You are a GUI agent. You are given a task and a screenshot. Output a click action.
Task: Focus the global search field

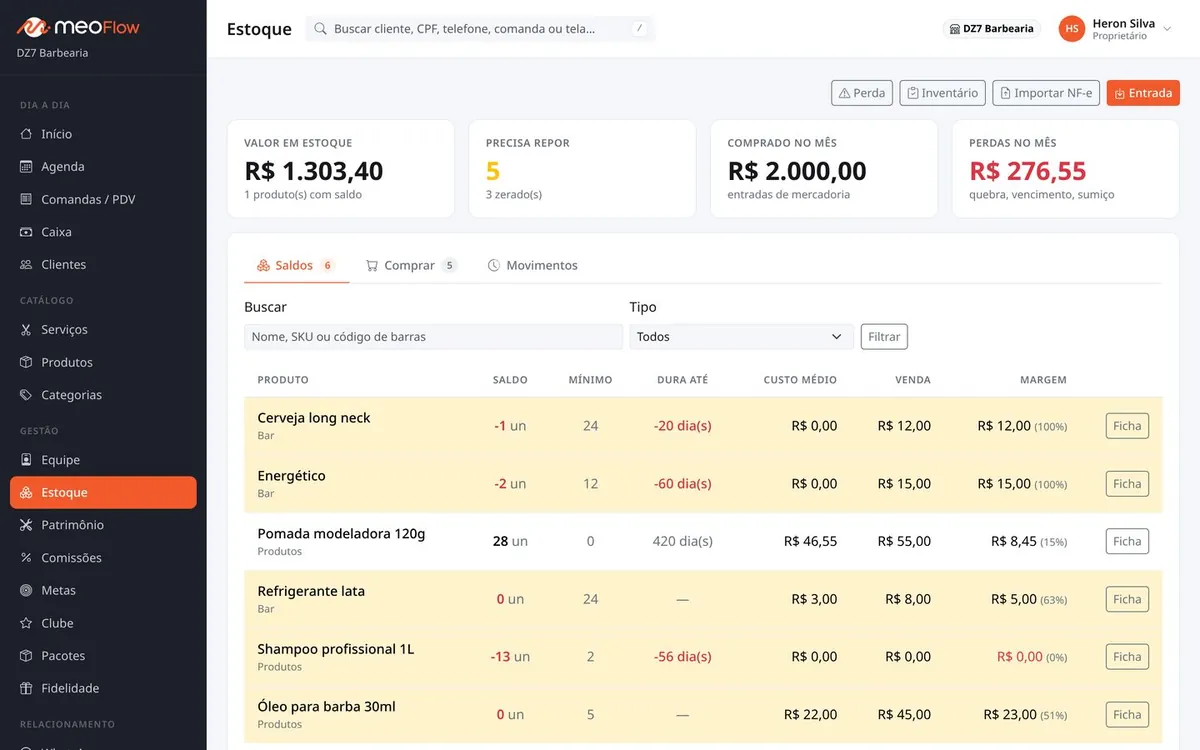click(481, 29)
